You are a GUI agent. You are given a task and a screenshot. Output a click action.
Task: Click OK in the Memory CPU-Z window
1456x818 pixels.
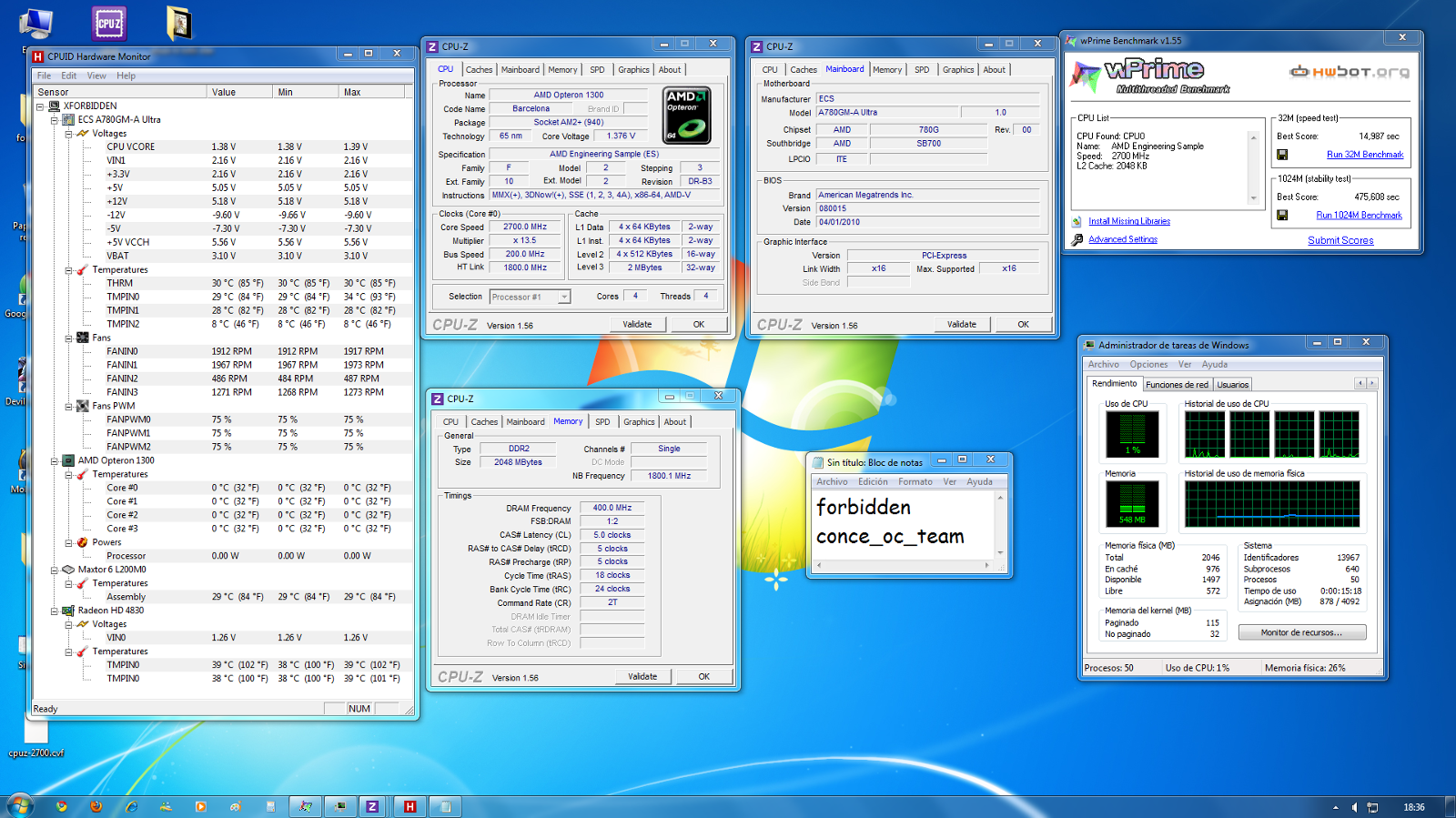point(704,677)
